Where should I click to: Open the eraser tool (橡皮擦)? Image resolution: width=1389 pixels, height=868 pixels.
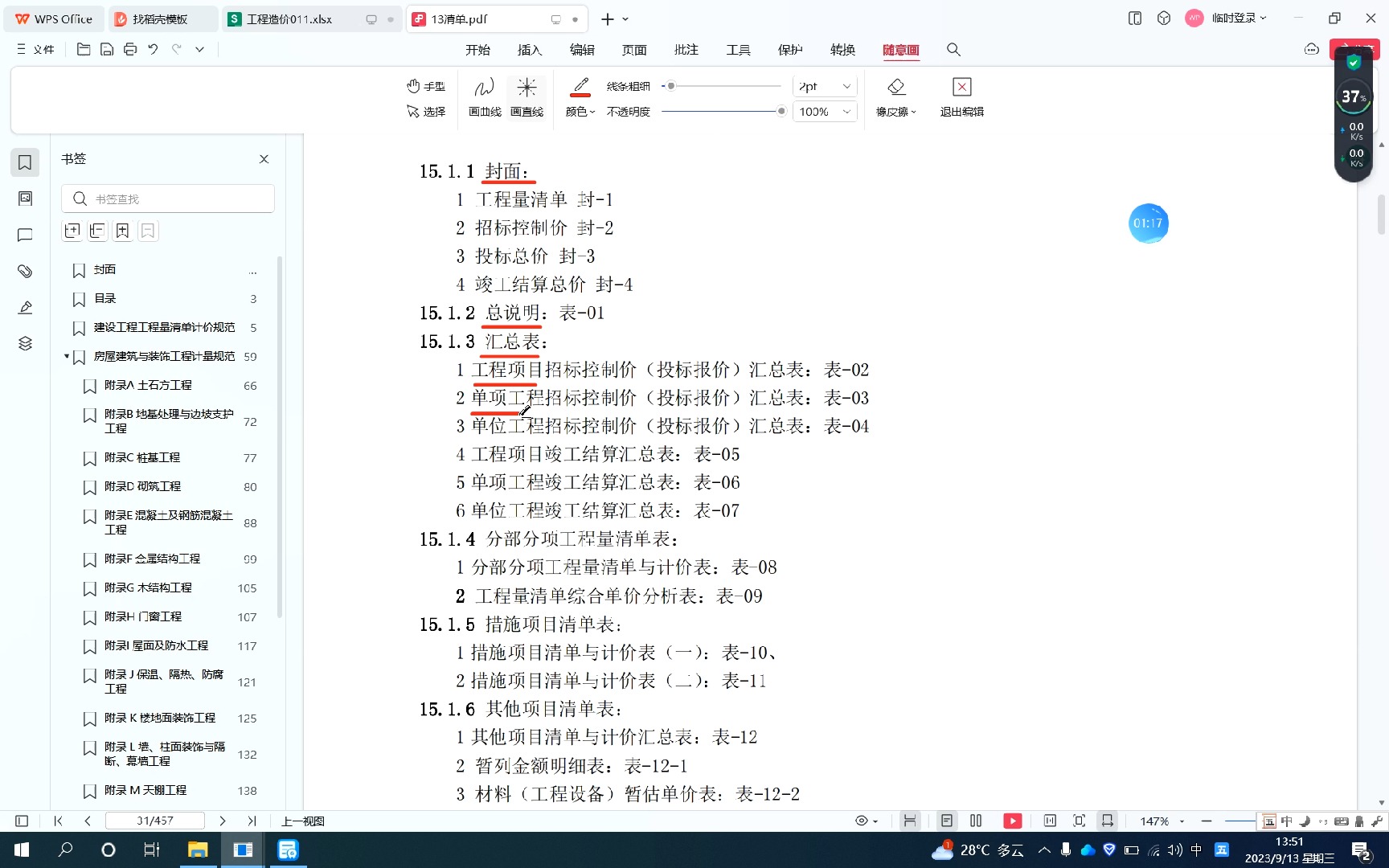tap(896, 97)
